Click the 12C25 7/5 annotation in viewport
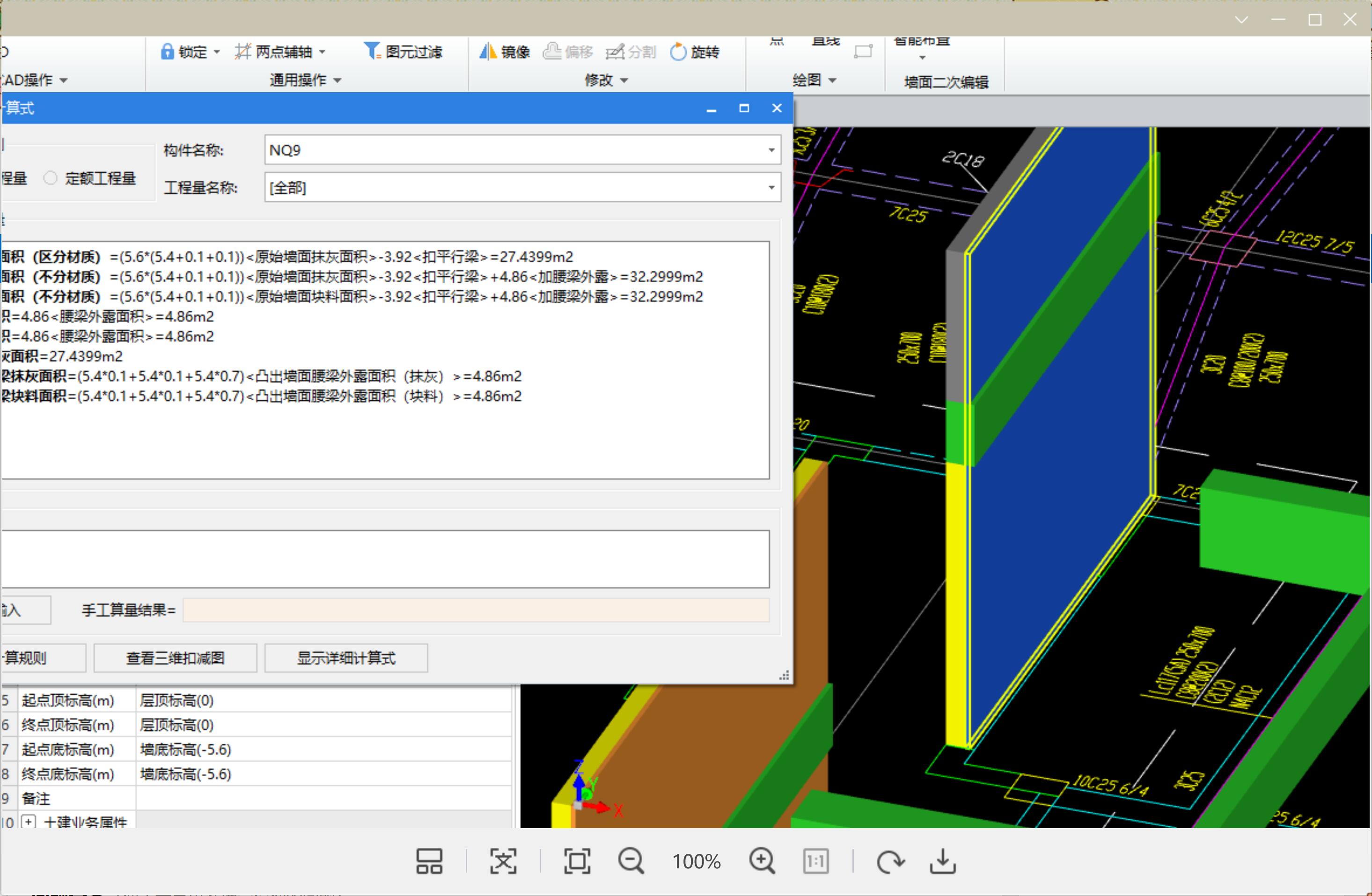The height and width of the screenshot is (896, 1372). (x=1314, y=241)
